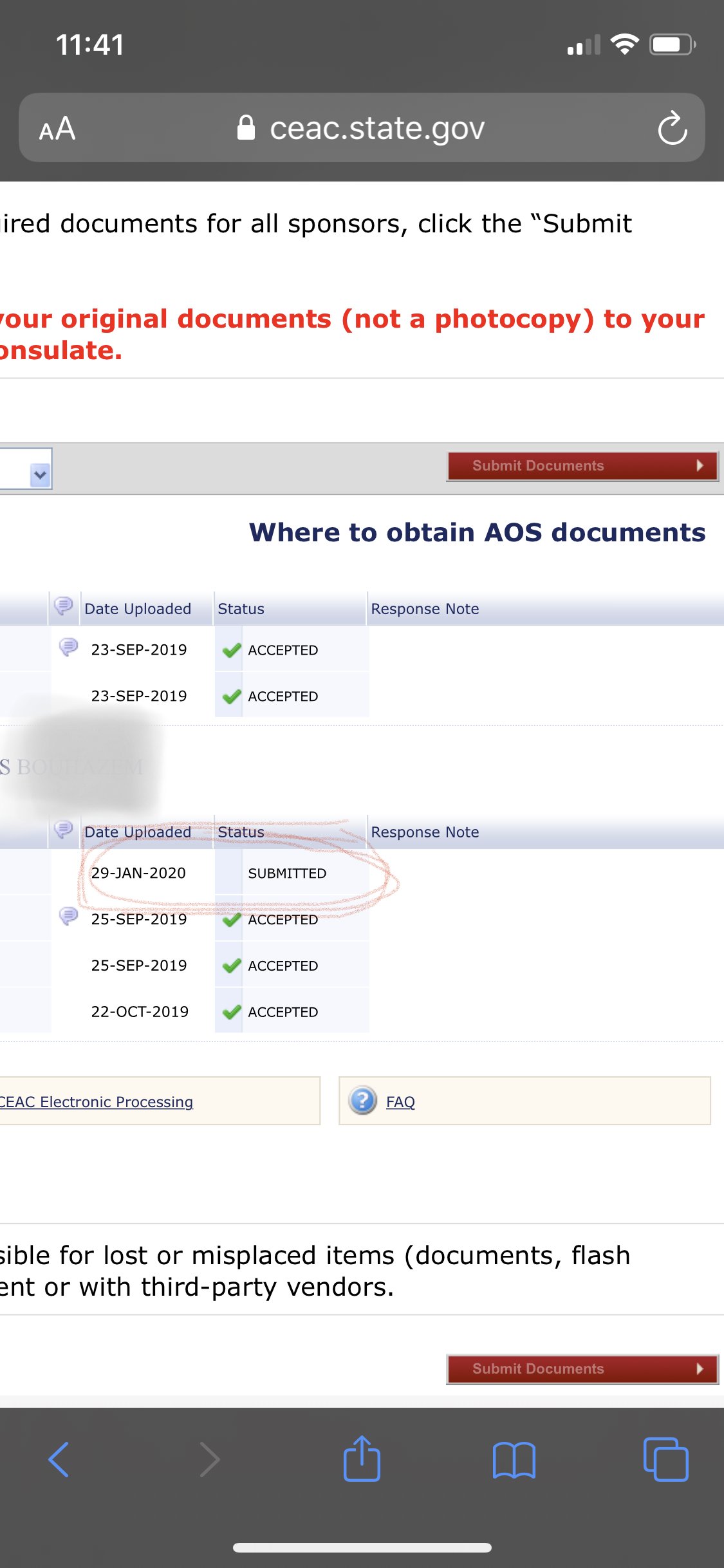This screenshot has width=724, height=1568.
Task: Tap the AA reader text-size button
Action: pos(57,128)
